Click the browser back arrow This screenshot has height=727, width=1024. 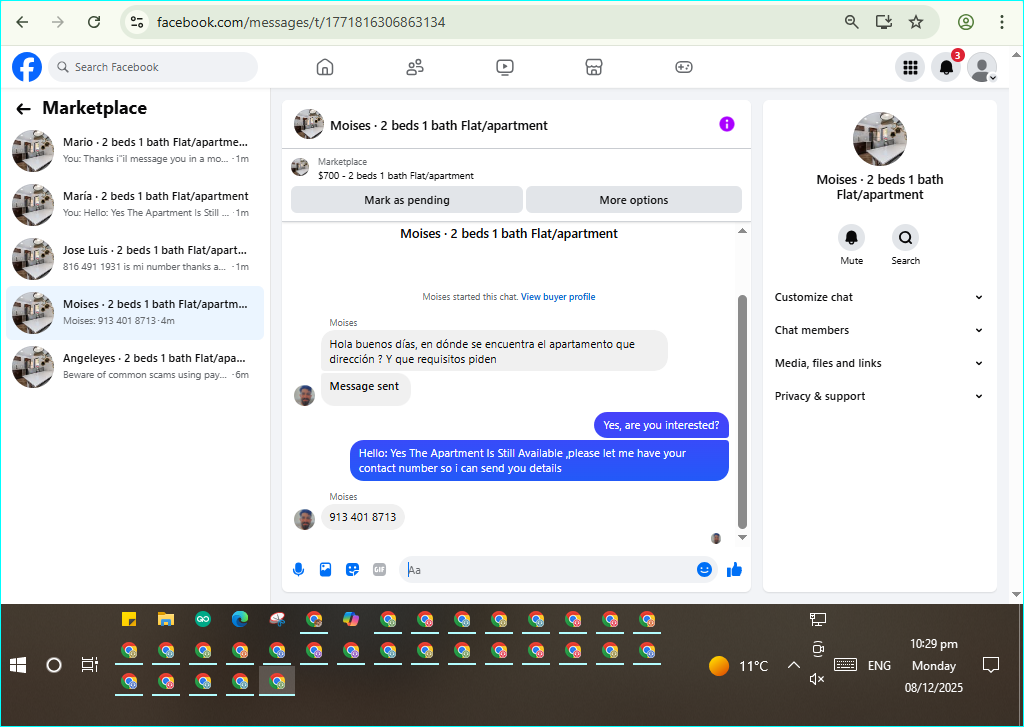pyautogui.click(x=22, y=22)
